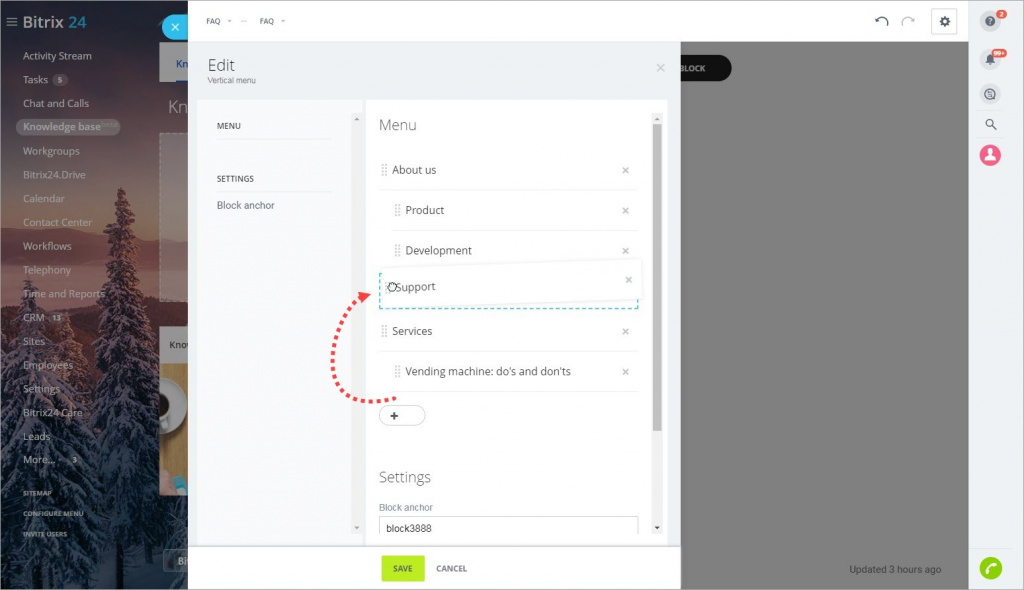Click the redo arrow icon
Viewport: 1024px width, 590px height.
tap(908, 21)
